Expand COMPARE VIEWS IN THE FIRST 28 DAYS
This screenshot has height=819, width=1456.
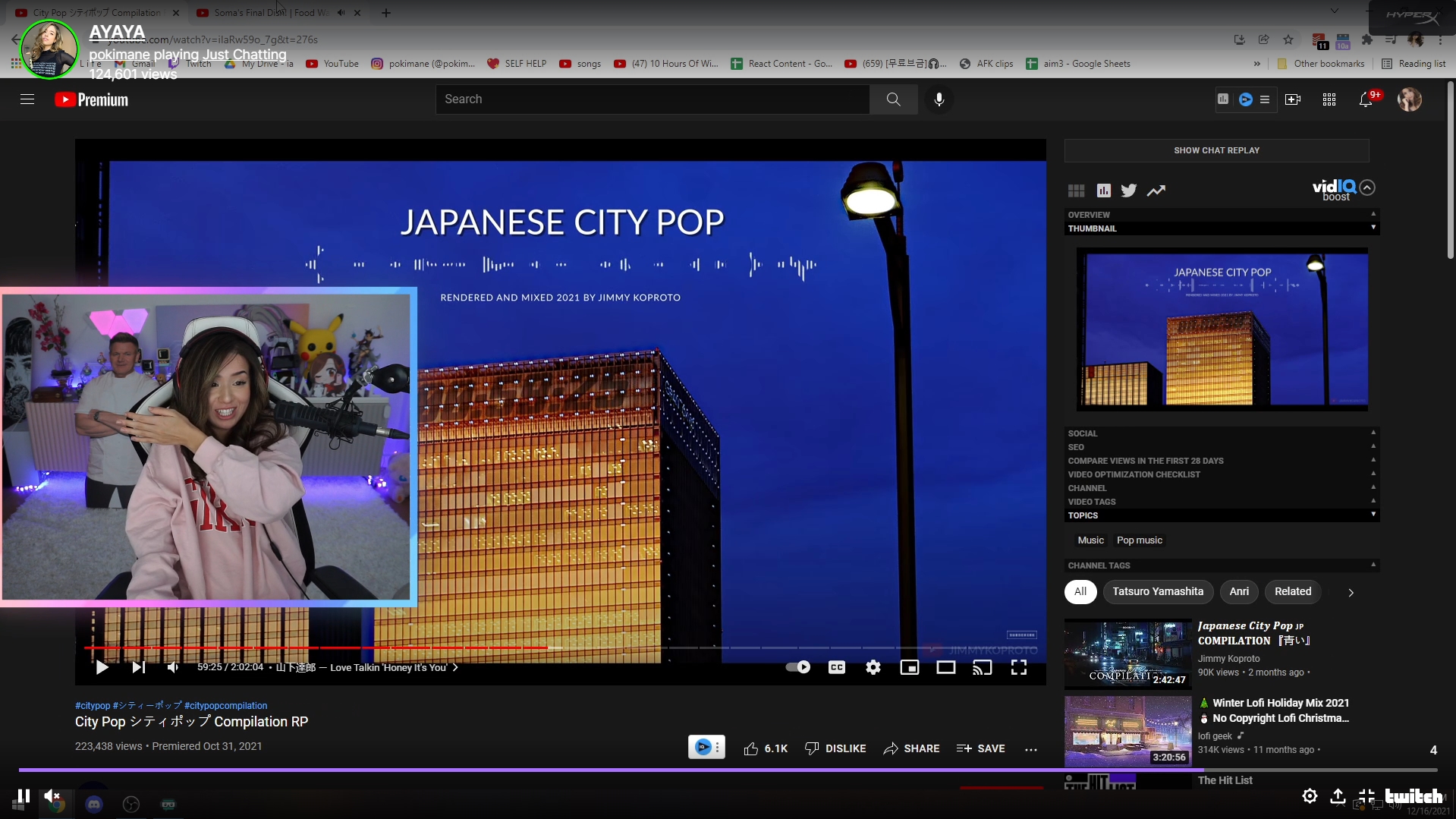[x=1222, y=461]
